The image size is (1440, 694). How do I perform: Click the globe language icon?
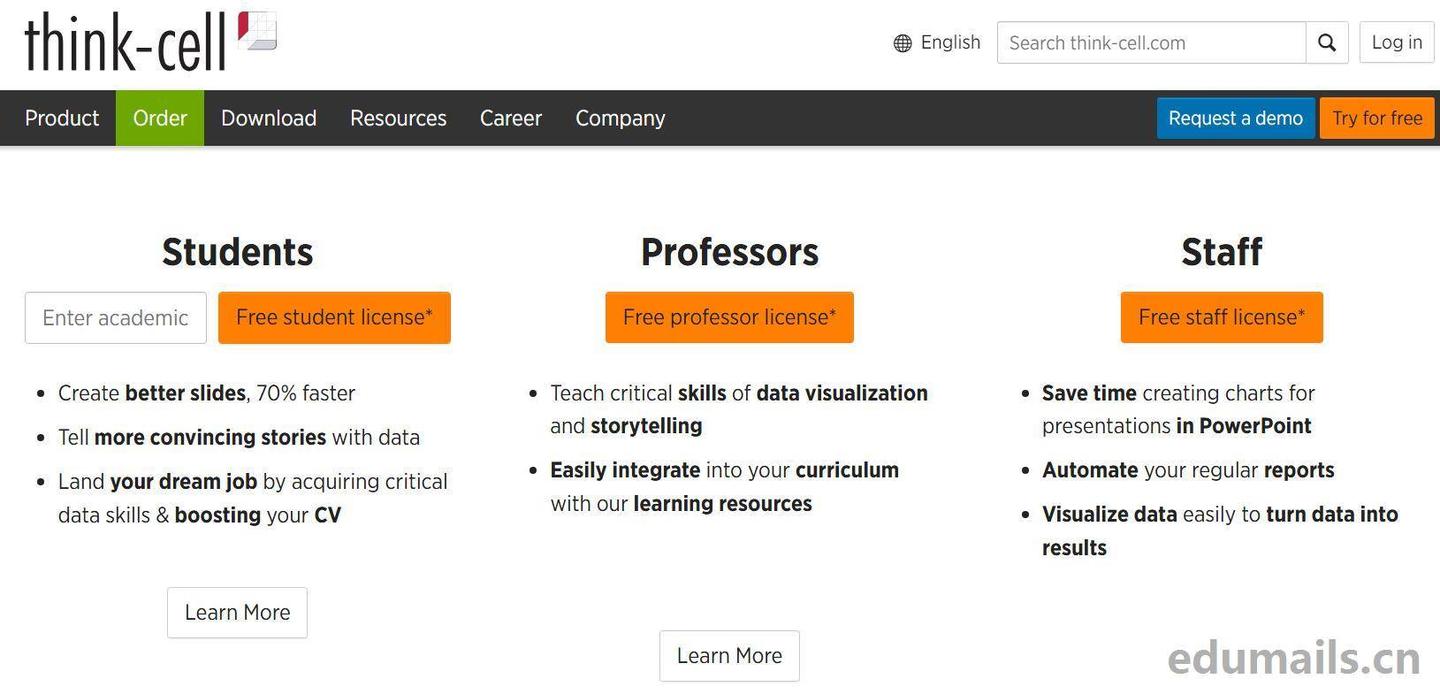pyautogui.click(x=902, y=43)
